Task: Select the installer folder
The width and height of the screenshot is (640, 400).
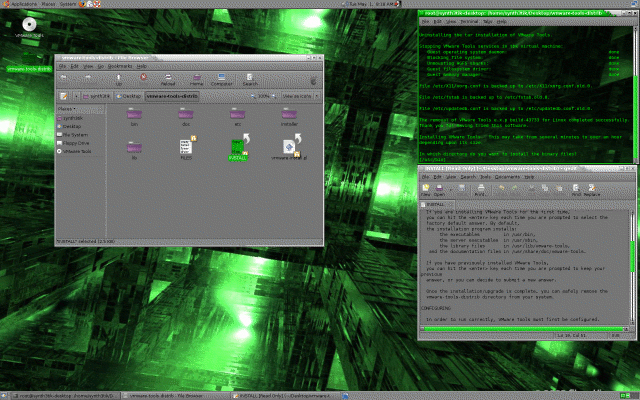Action: [x=289, y=117]
